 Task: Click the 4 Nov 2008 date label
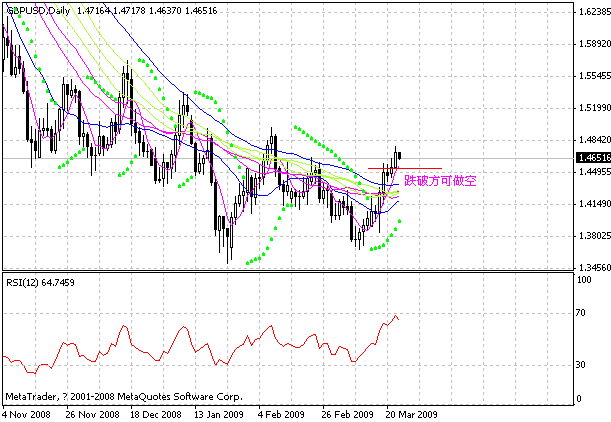pyautogui.click(x=26, y=415)
